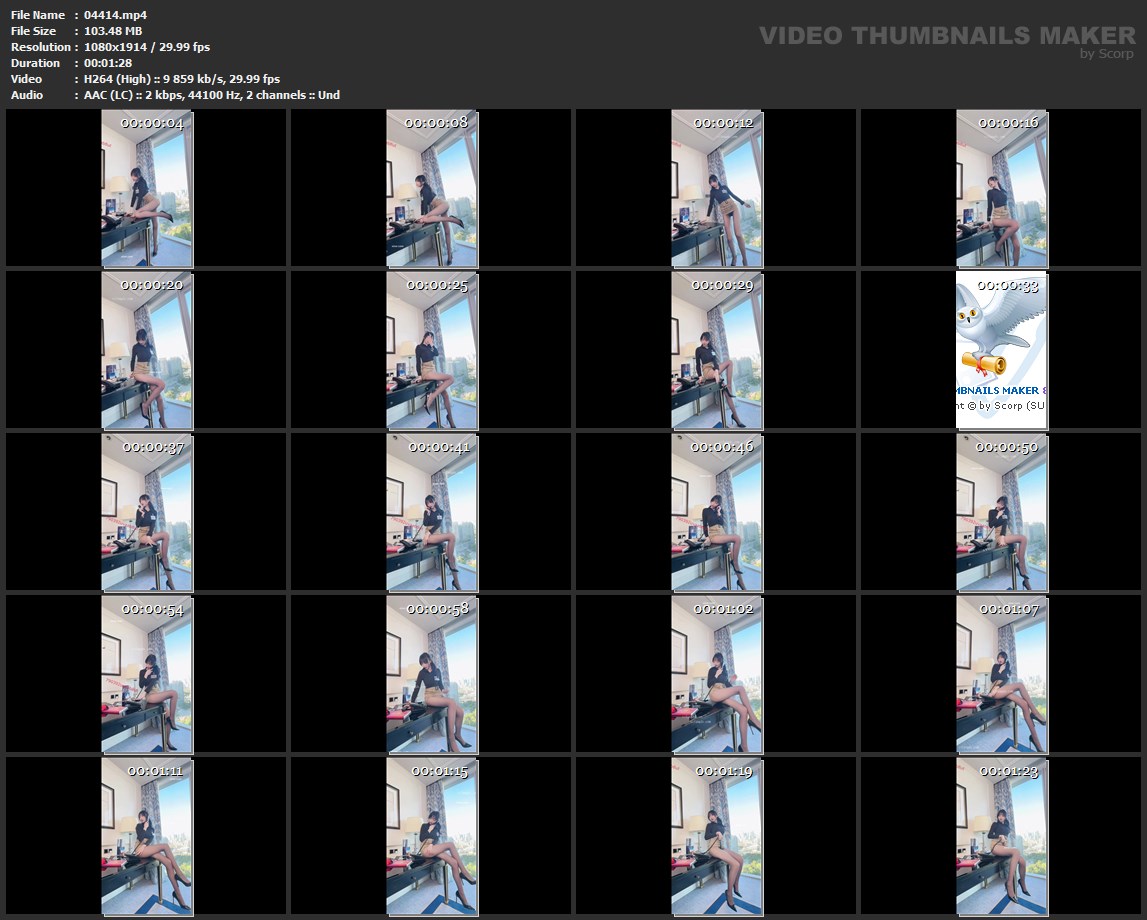Click the File Name label
Image resolution: width=1147 pixels, height=920 pixels.
click(38, 15)
